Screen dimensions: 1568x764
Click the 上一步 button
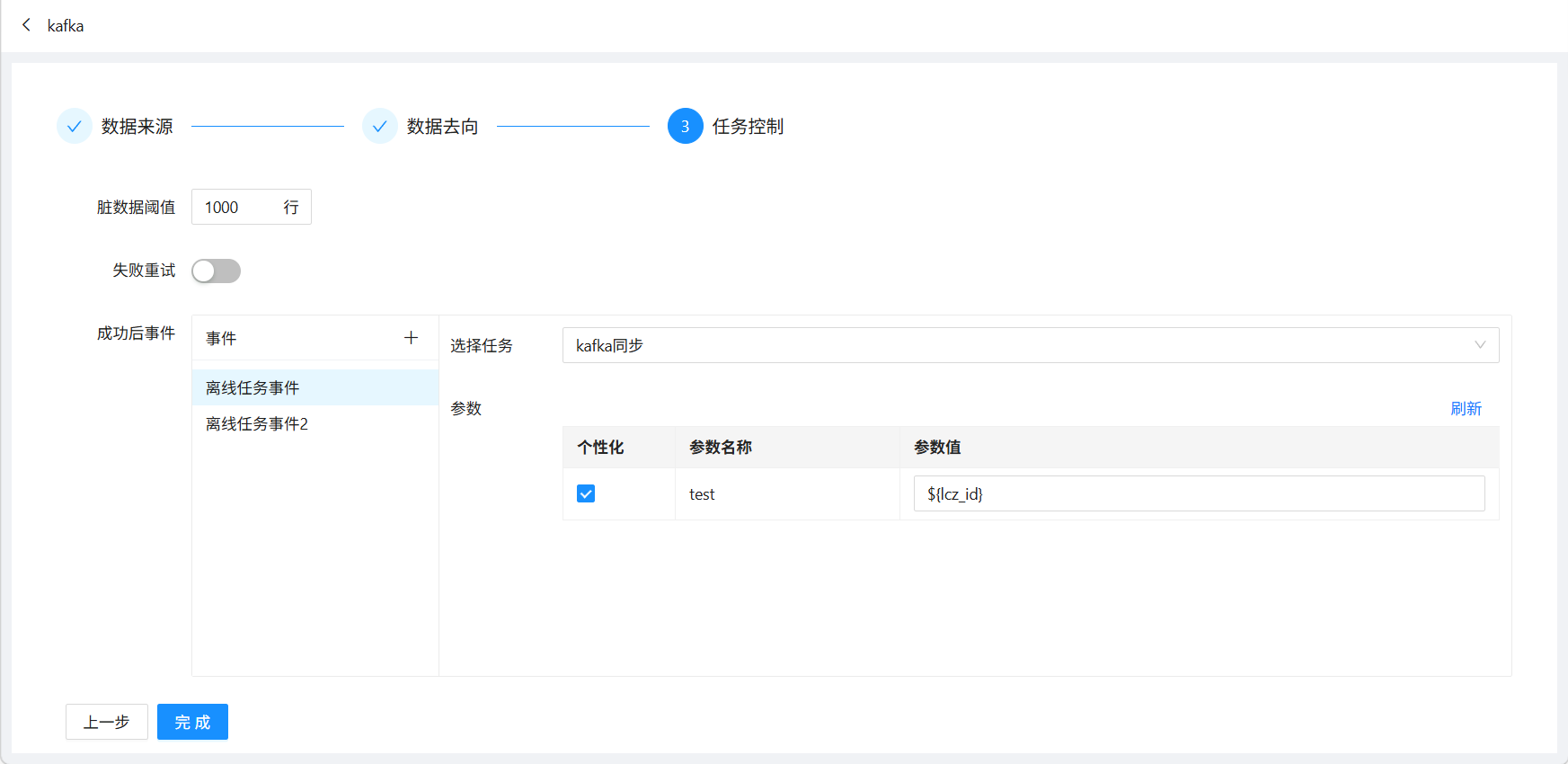tap(107, 722)
